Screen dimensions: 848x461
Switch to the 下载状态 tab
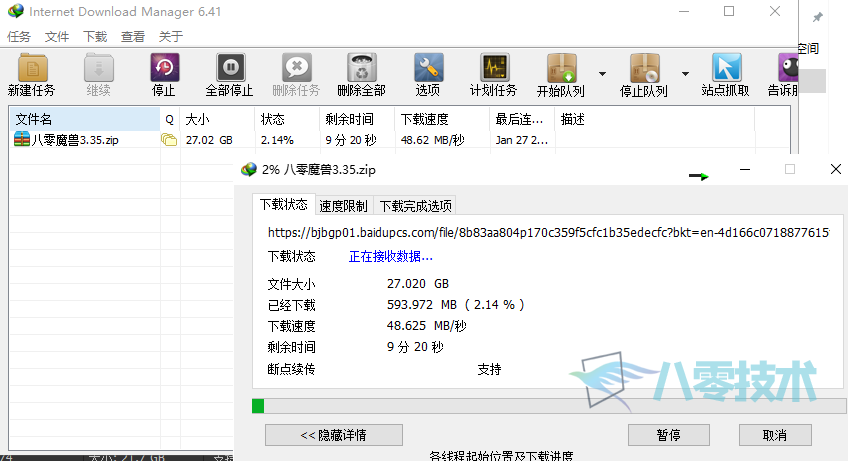point(283,205)
